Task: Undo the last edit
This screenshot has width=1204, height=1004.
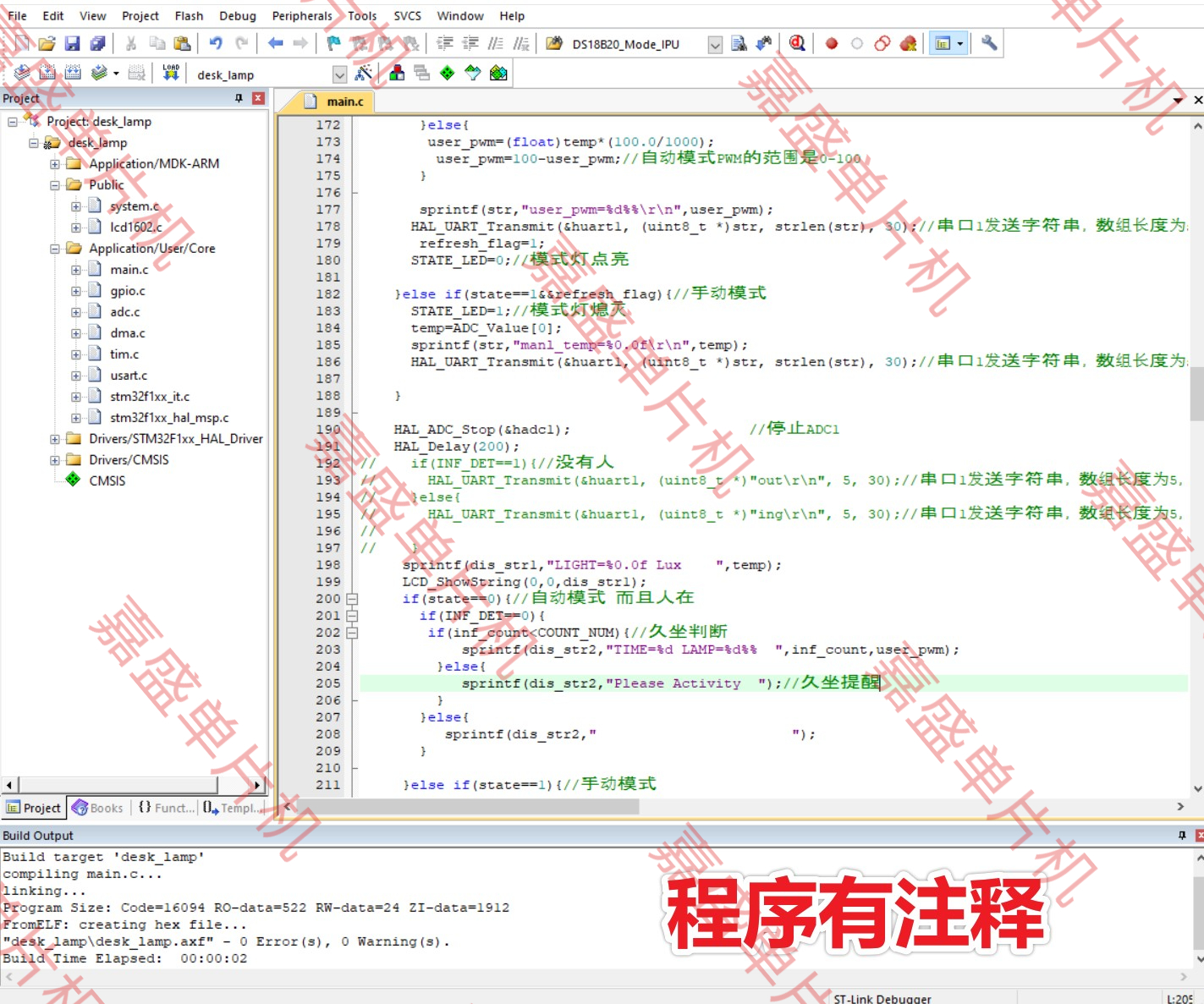Action: 216,43
